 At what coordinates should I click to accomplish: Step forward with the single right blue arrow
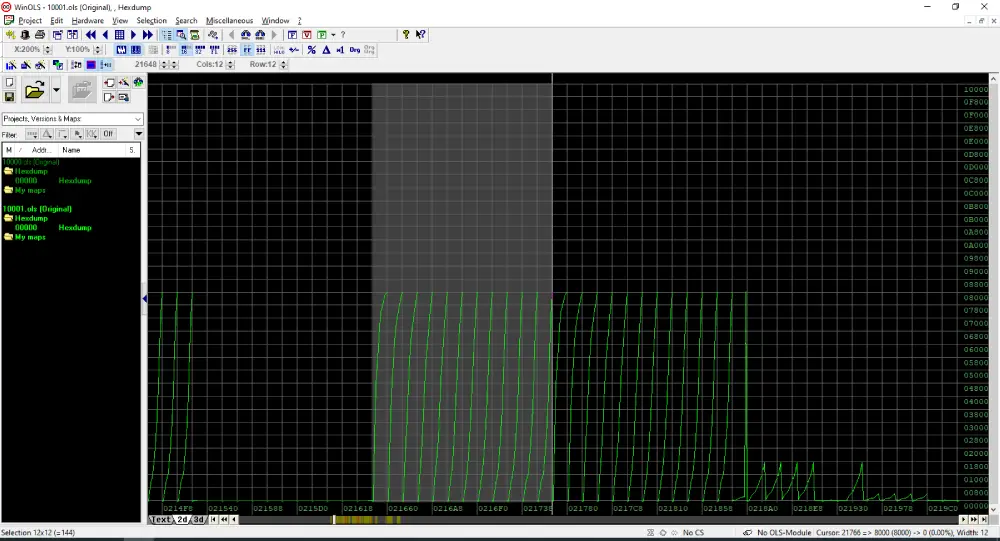click(133, 34)
